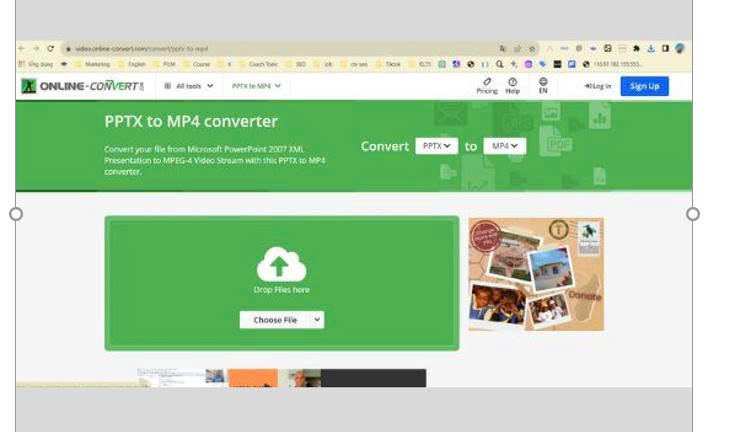
Task: Click the PPTX to MP4 converter heading
Action: click(191, 121)
